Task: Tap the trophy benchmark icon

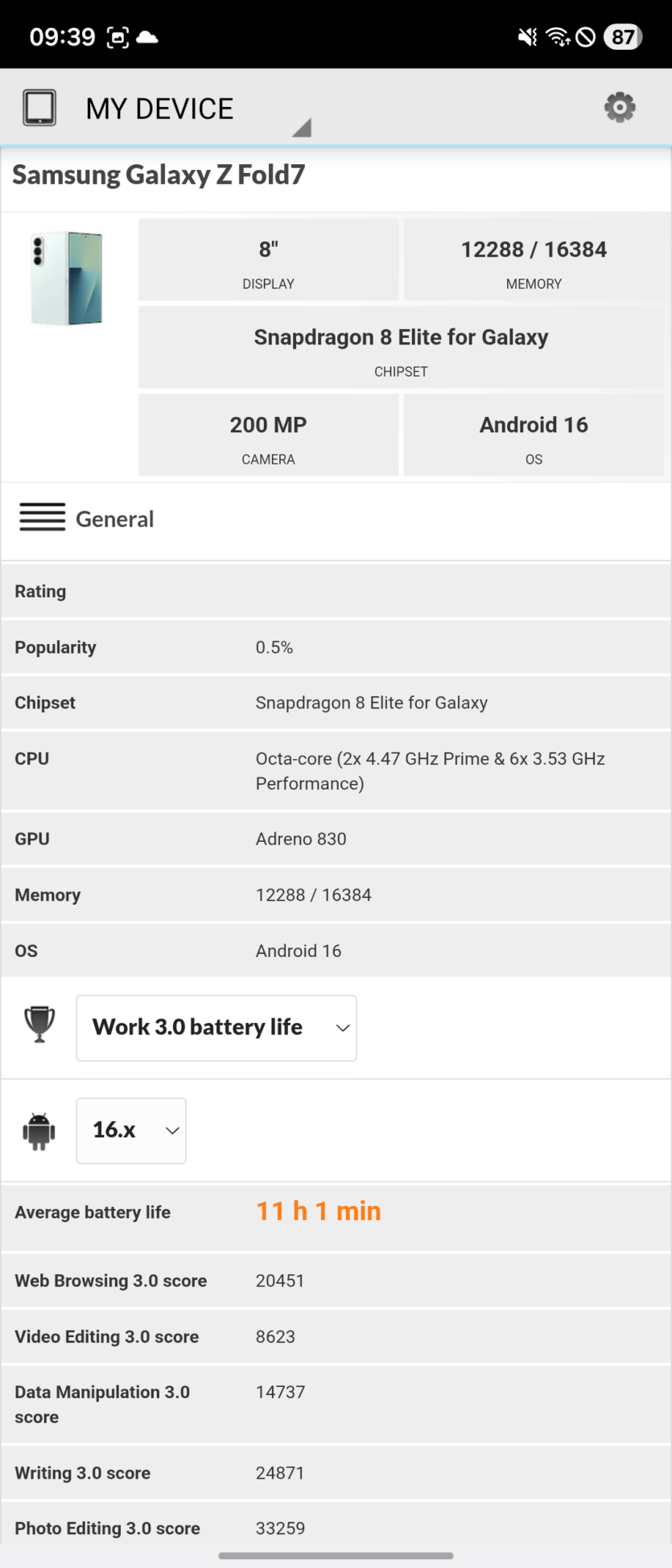Action: 39,1025
